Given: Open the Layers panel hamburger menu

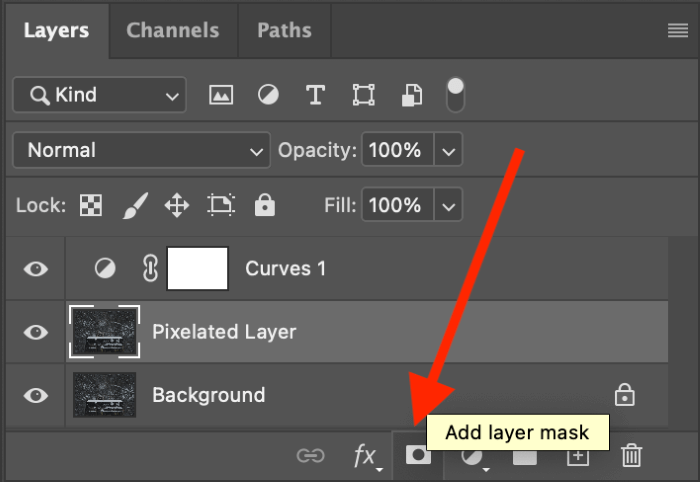Looking at the screenshot, I should [x=677, y=31].
